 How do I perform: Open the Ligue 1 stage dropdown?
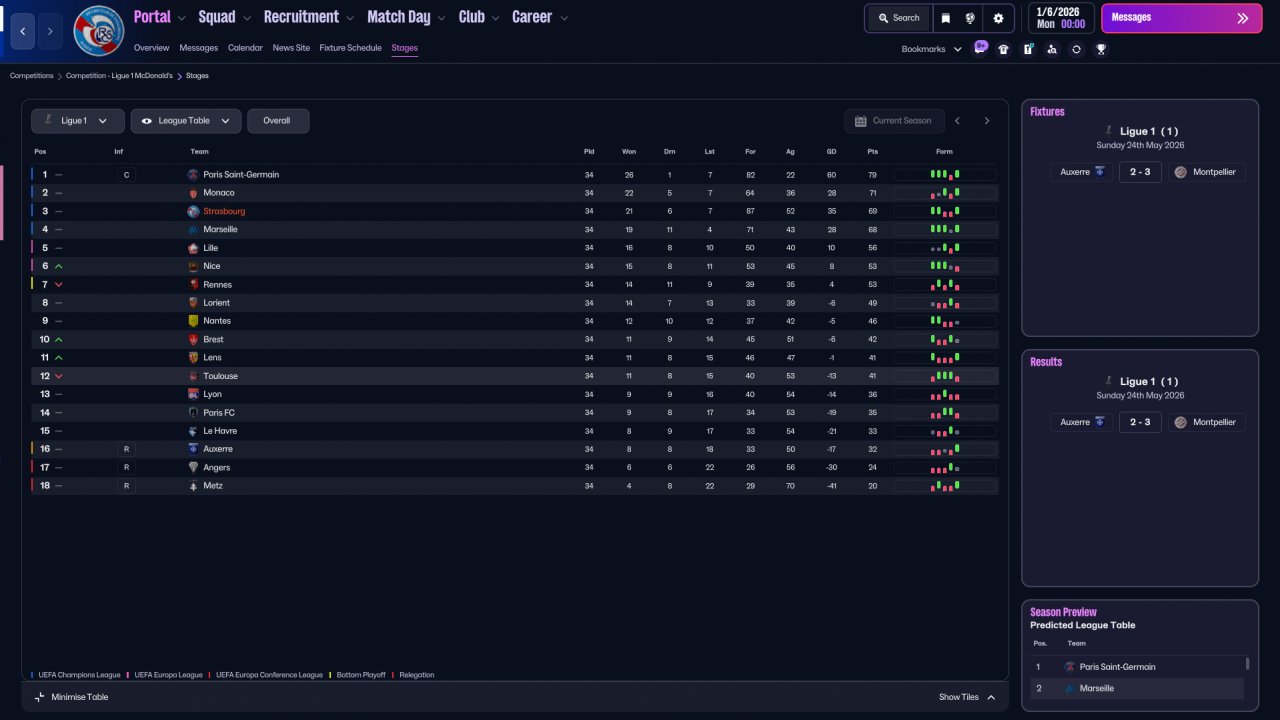tap(78, 121)
